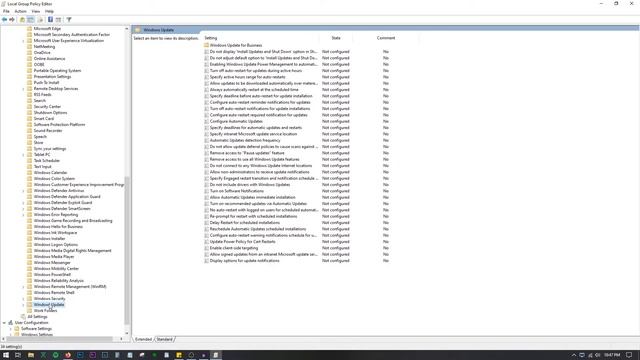Screen dimensions: 640x360
Task: Open the Help menu
Action: (49, 11)
